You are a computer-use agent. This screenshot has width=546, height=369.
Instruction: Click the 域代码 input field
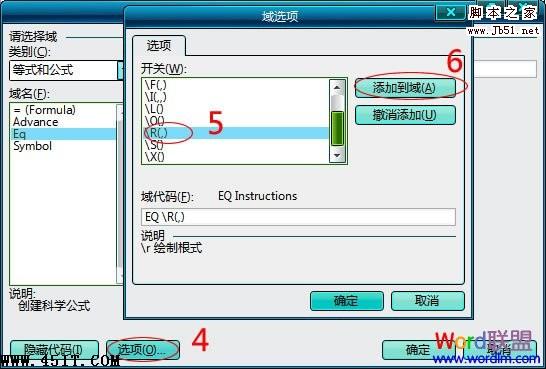[x=298, y=217]
